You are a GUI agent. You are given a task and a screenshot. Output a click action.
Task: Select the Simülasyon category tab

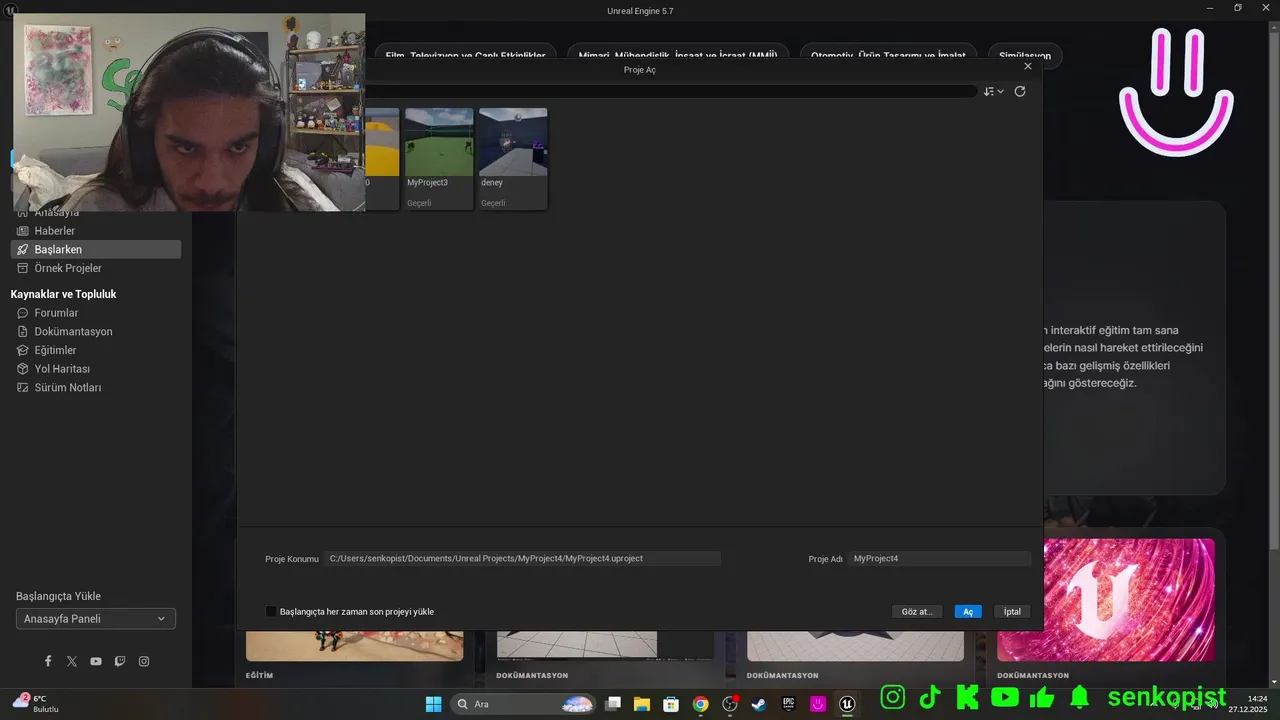tap(1025, 55)
